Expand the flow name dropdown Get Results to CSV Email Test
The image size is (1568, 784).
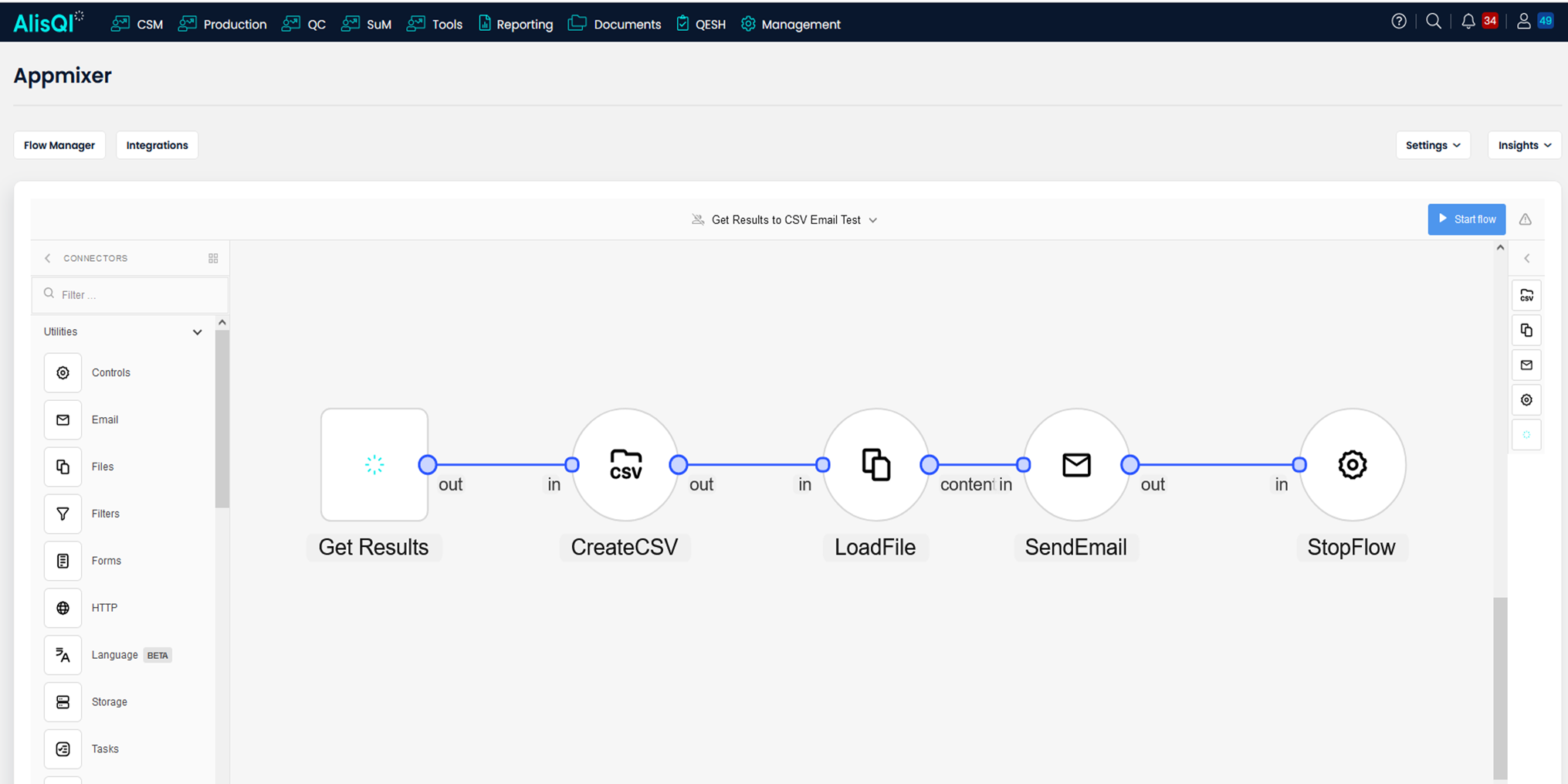coord(873,219)
